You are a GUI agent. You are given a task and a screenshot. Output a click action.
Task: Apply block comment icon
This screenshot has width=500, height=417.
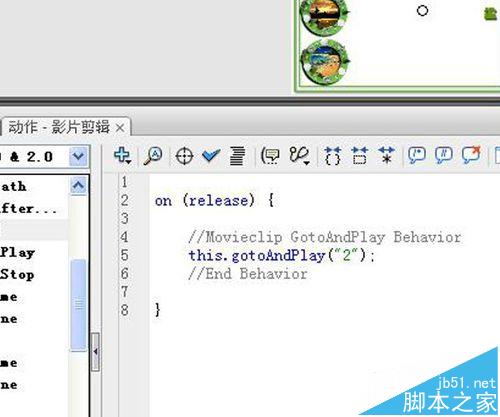(417, 155)
